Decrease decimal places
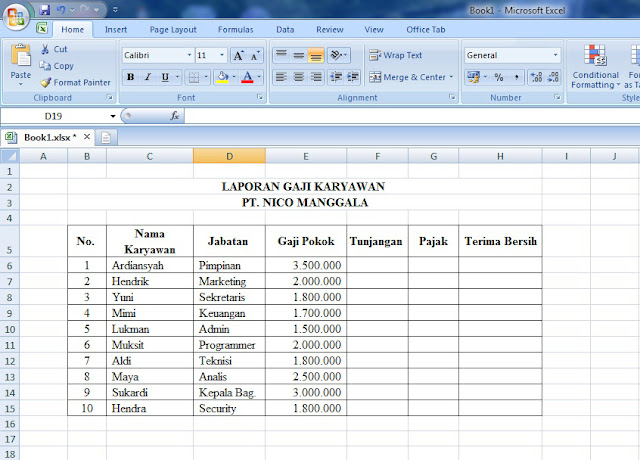The height and width of the screenshot is (460, 640). coord(553,77)
